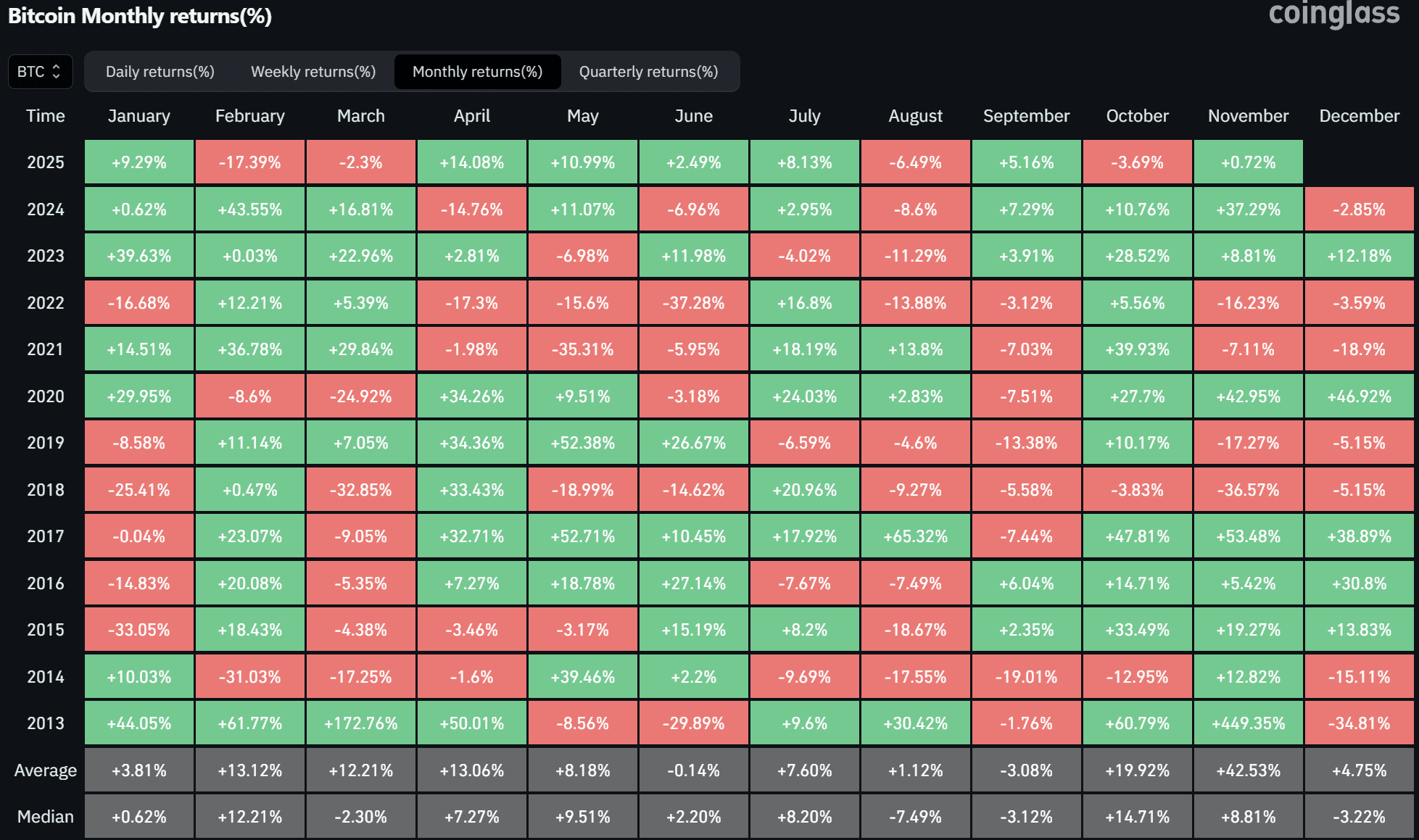Click the BTC selector up-down chevron icon
This screenshot has width=1419, height=840.
[57, 72]
